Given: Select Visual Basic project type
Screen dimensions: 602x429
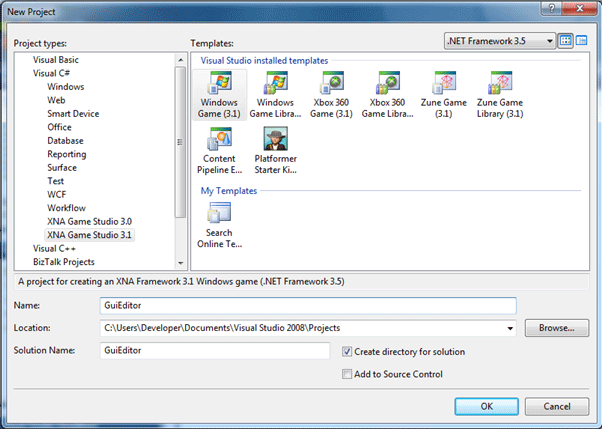Looking at the screenshot, I should tap(56, 60).
